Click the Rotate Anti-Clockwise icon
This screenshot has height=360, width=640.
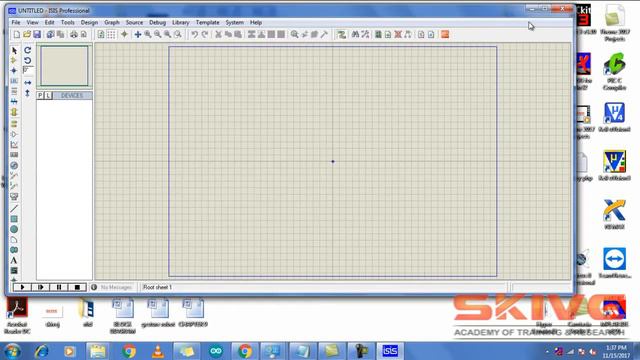click(27, 60)
